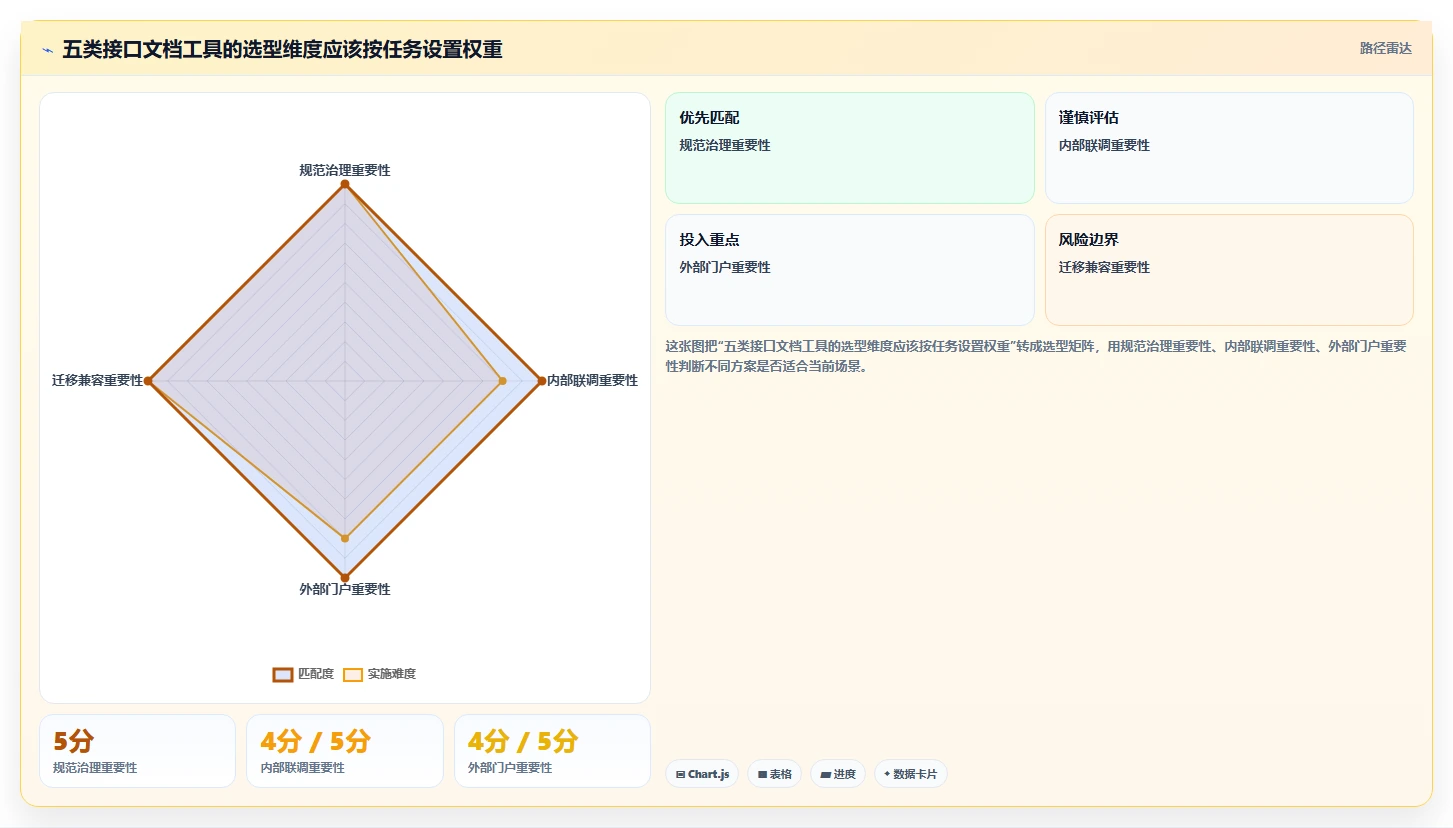Click the radar point at 迁移兼容重要性 vertex
1453x828 pixels.
[148, 381]
